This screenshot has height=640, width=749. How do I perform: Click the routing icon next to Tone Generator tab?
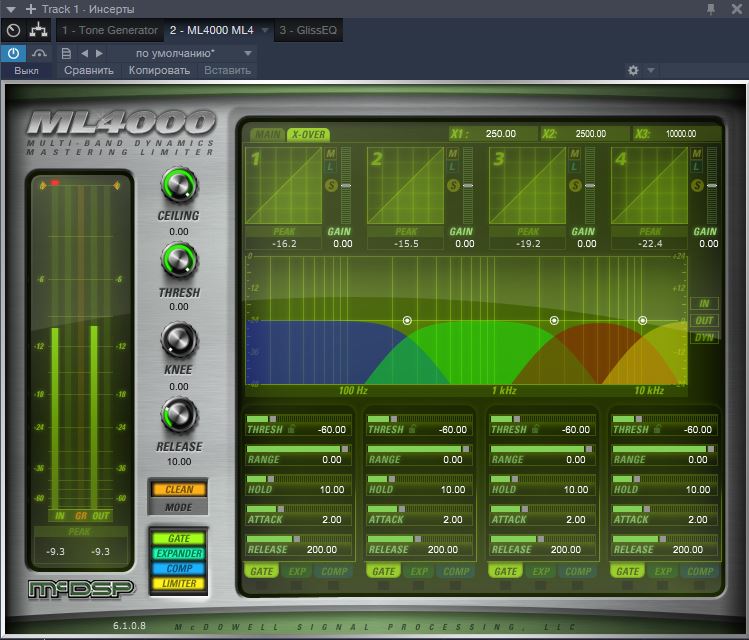tap(39, 31)
